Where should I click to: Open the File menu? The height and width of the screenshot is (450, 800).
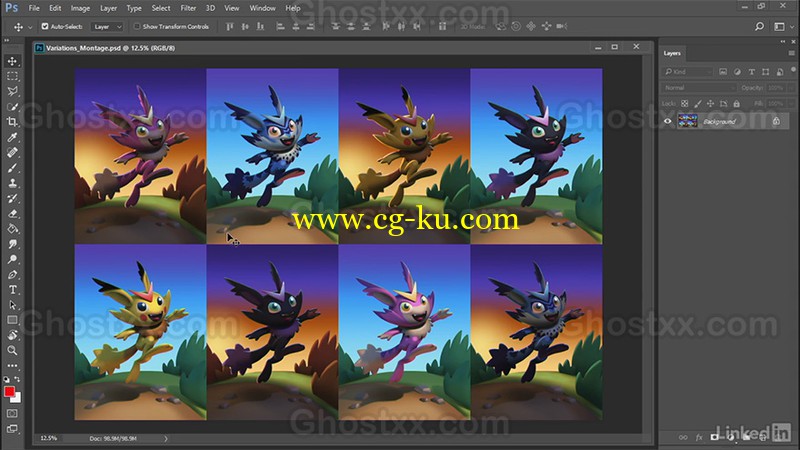[x=34, y=8]
